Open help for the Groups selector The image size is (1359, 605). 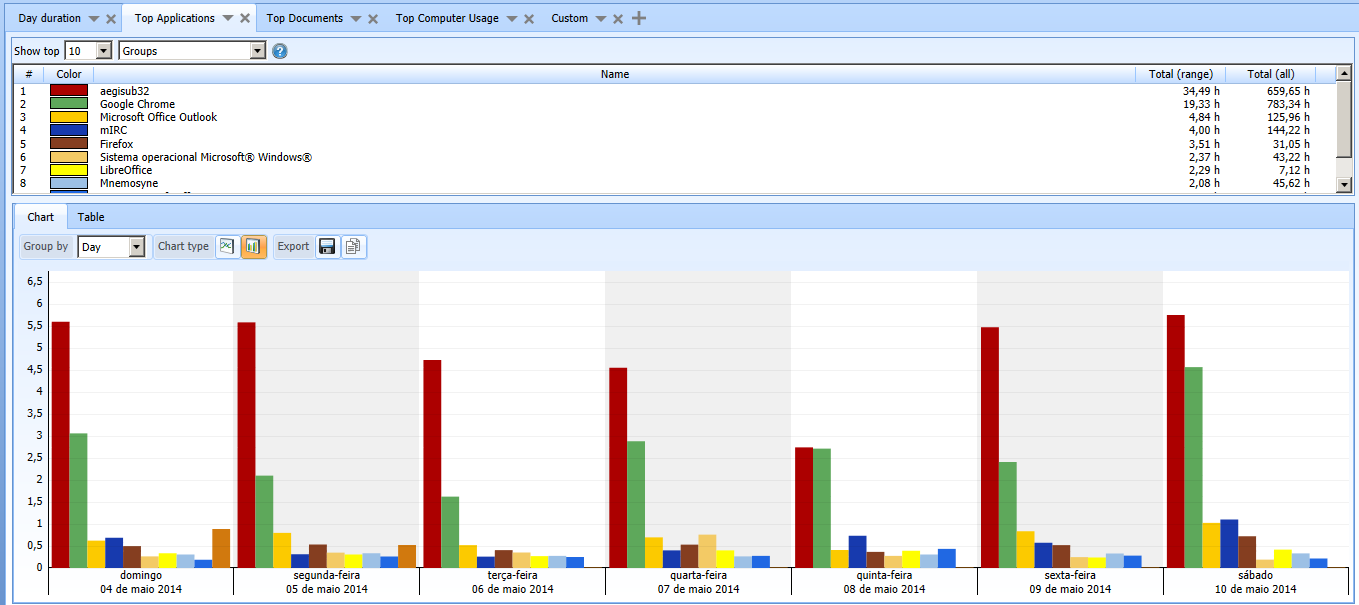[x=280, y=51]
